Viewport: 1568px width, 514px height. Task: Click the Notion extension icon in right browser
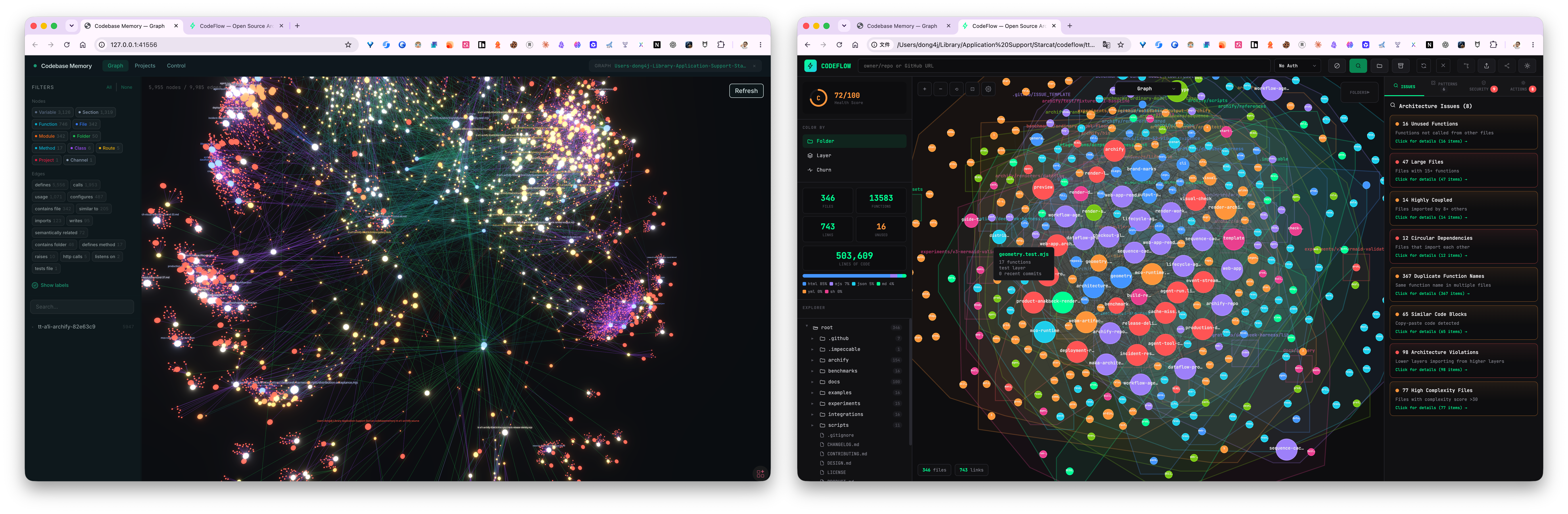(x=1429, y=44)
